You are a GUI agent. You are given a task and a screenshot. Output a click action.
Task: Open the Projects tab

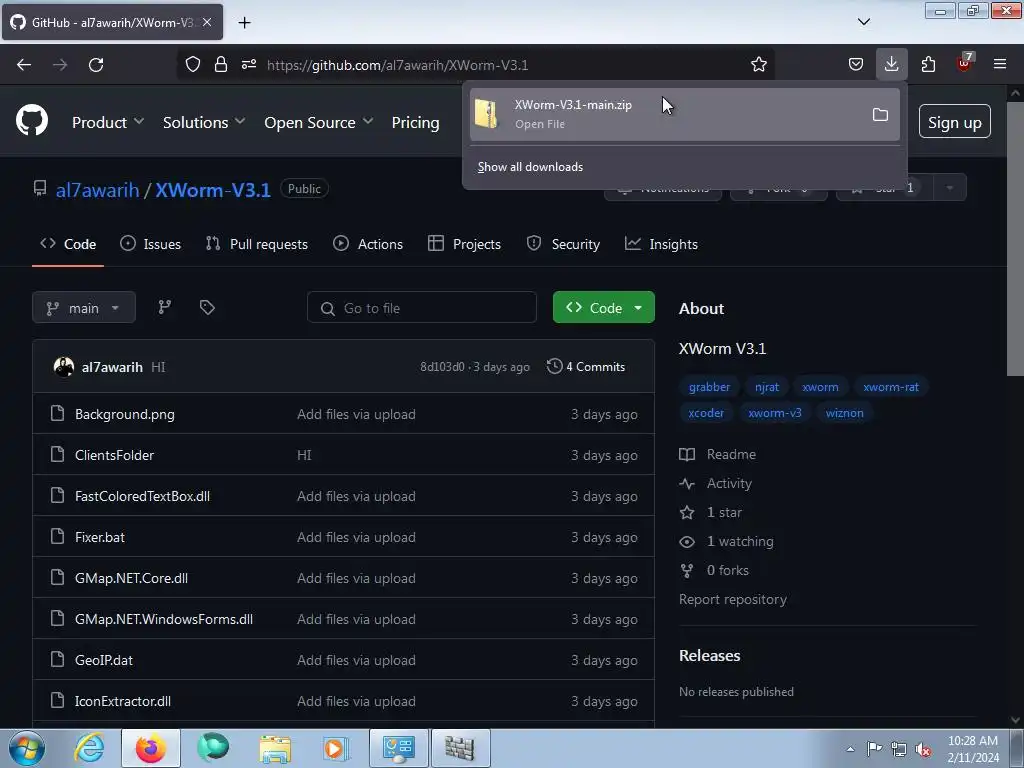(464, 244)
